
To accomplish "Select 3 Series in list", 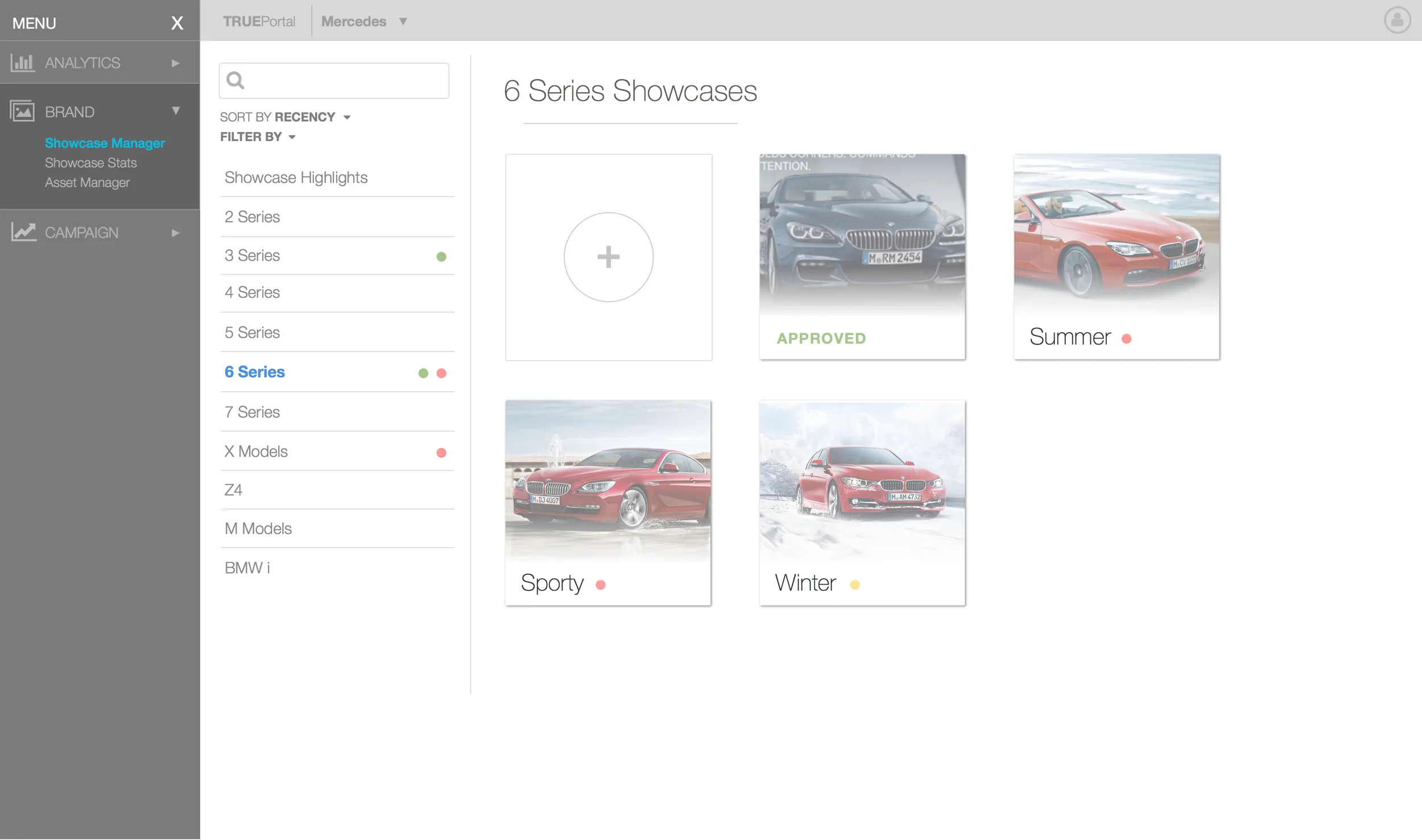I will pos(253,256).
